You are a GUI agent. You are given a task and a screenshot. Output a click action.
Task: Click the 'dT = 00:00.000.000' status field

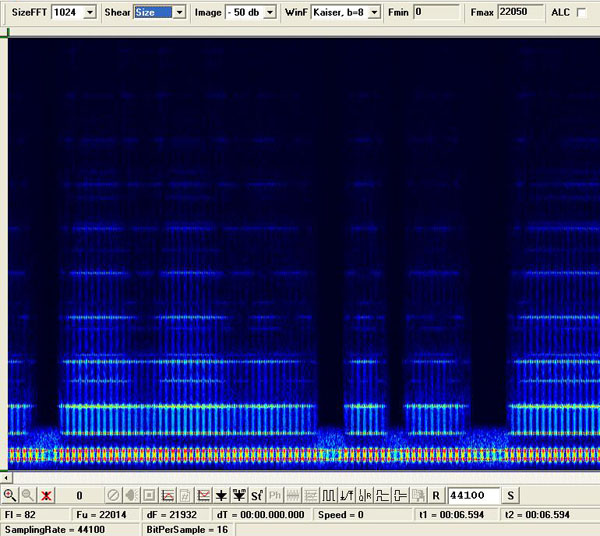261,515
